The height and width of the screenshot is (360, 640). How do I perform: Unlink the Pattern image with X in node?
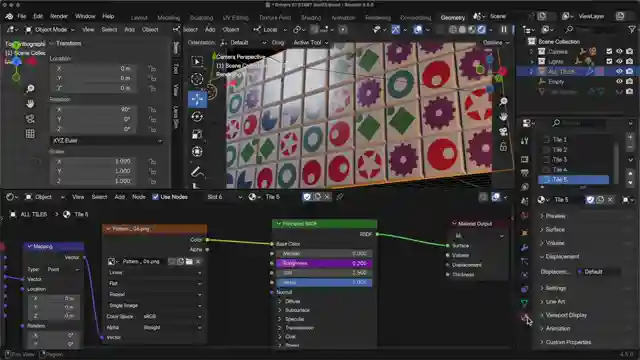(x=198, y=261)
